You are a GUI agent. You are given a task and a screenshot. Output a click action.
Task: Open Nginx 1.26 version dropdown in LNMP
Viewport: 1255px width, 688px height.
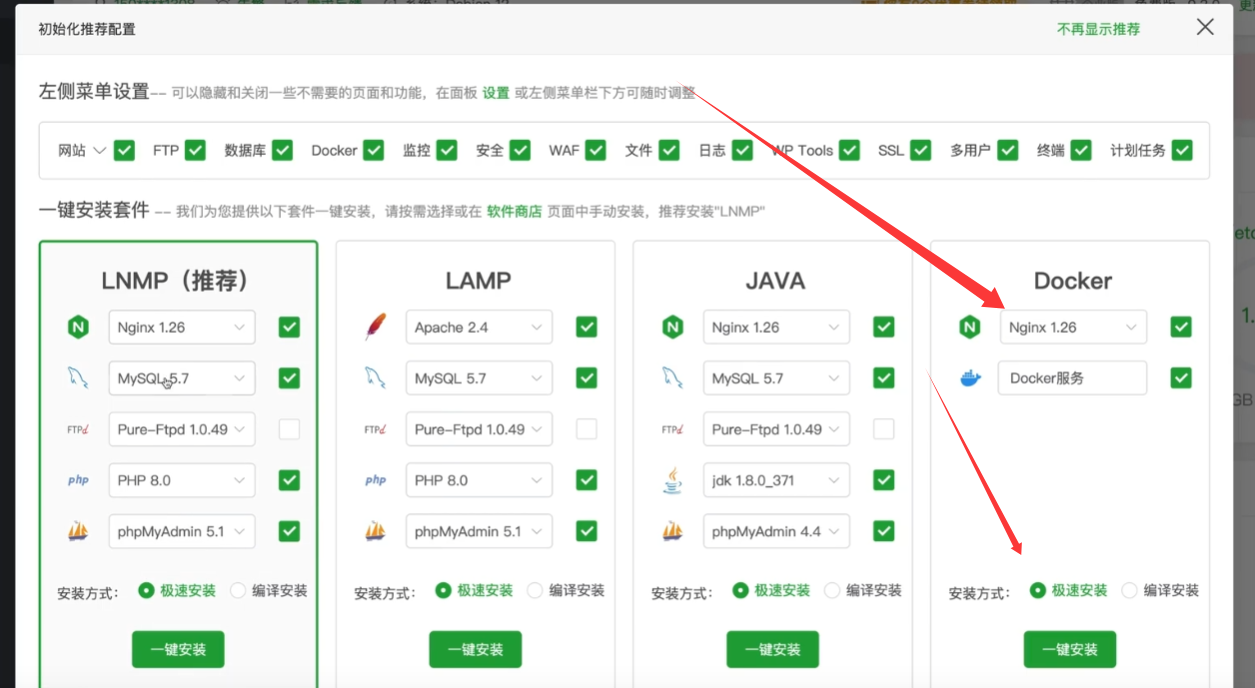point(182,327)
